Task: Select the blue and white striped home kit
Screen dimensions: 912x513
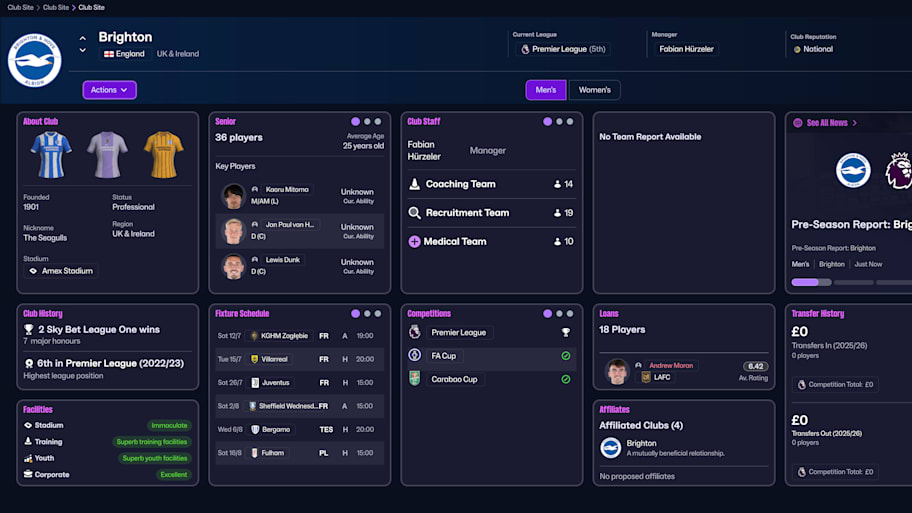Action: point(51,154)
